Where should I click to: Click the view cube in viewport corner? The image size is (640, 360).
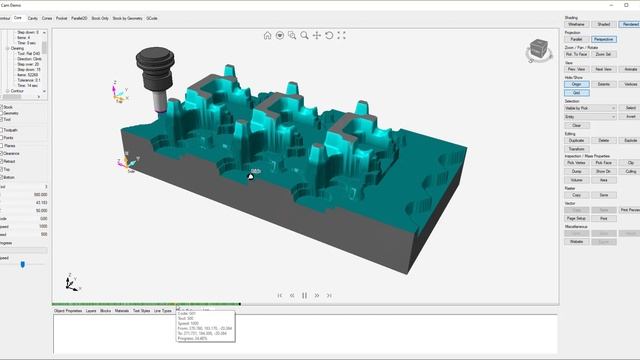point(539,50)
